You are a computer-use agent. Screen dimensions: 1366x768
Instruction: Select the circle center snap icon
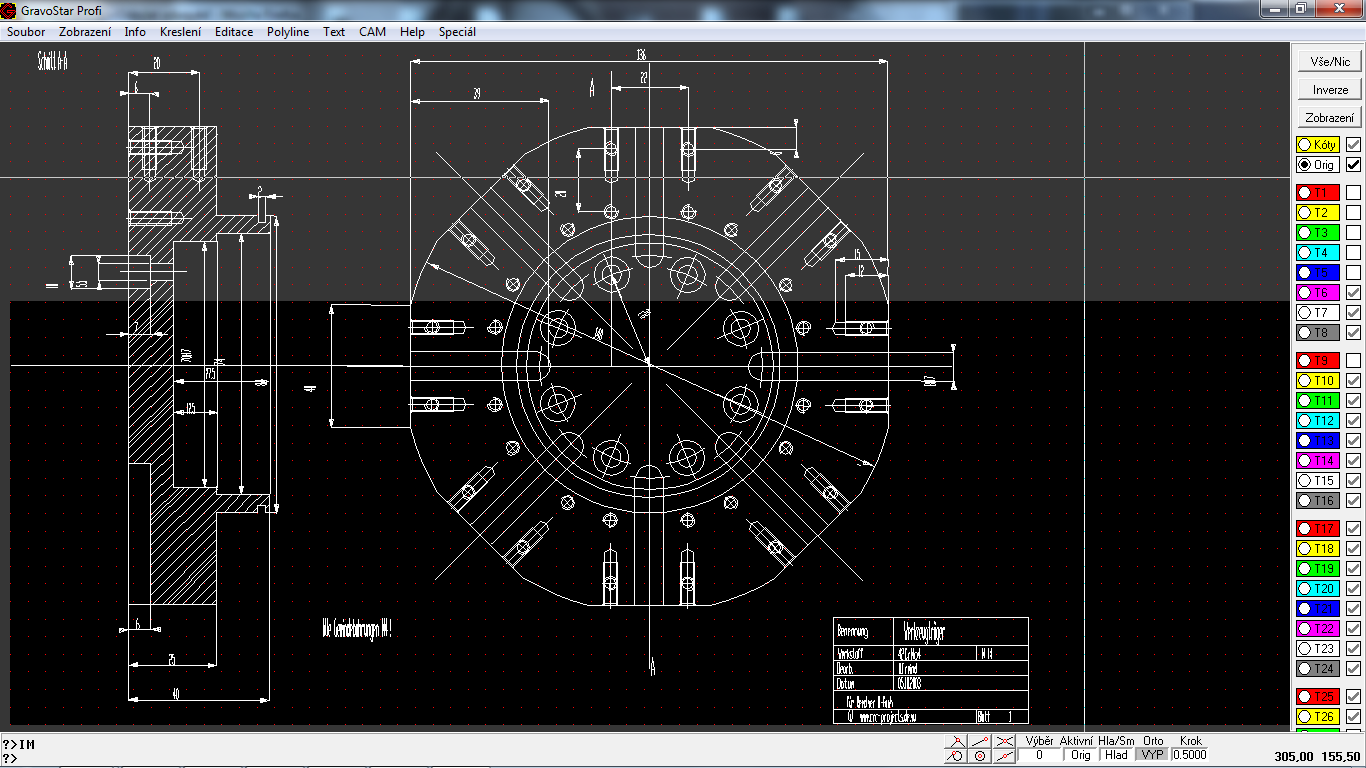click(x=981, y=756)
